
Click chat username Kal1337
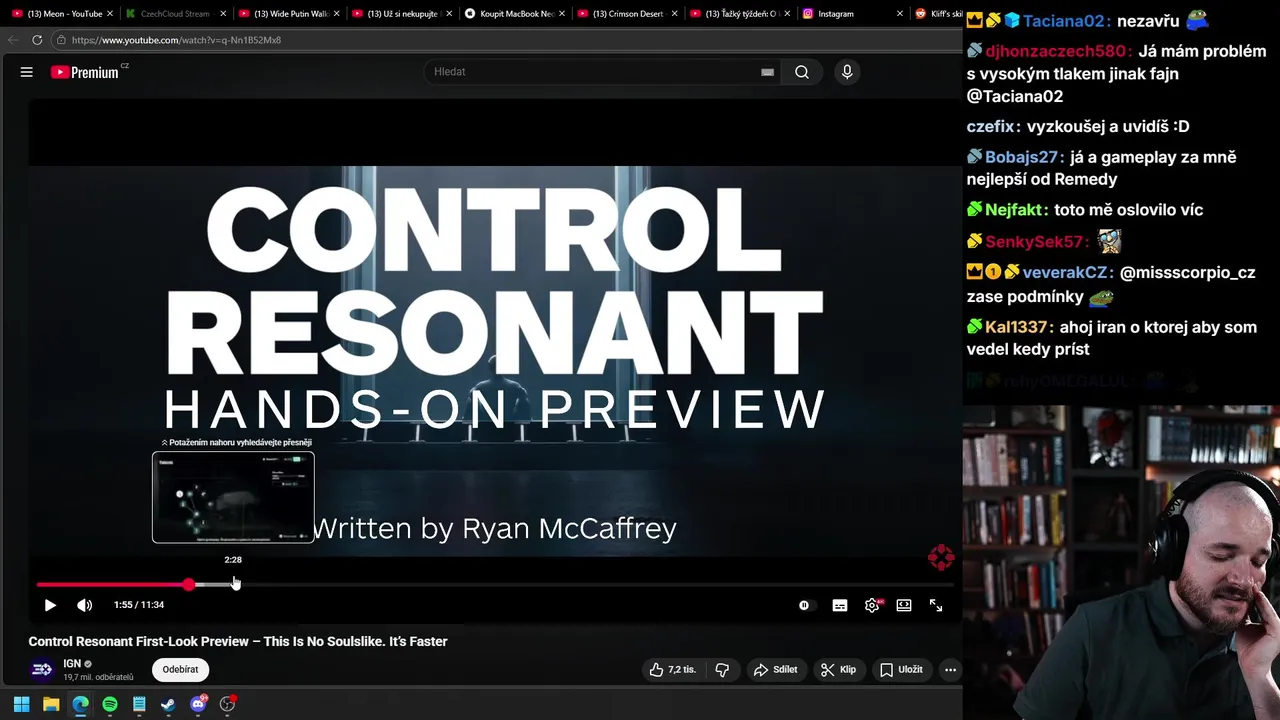pyautogui.click(x=1018, y=327)
